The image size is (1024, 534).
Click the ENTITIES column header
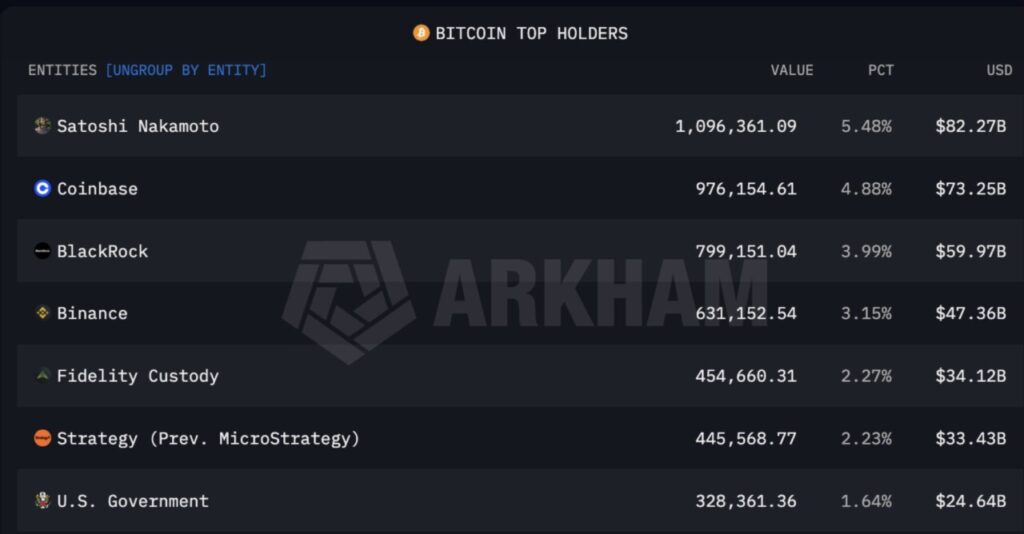(62, 70)
